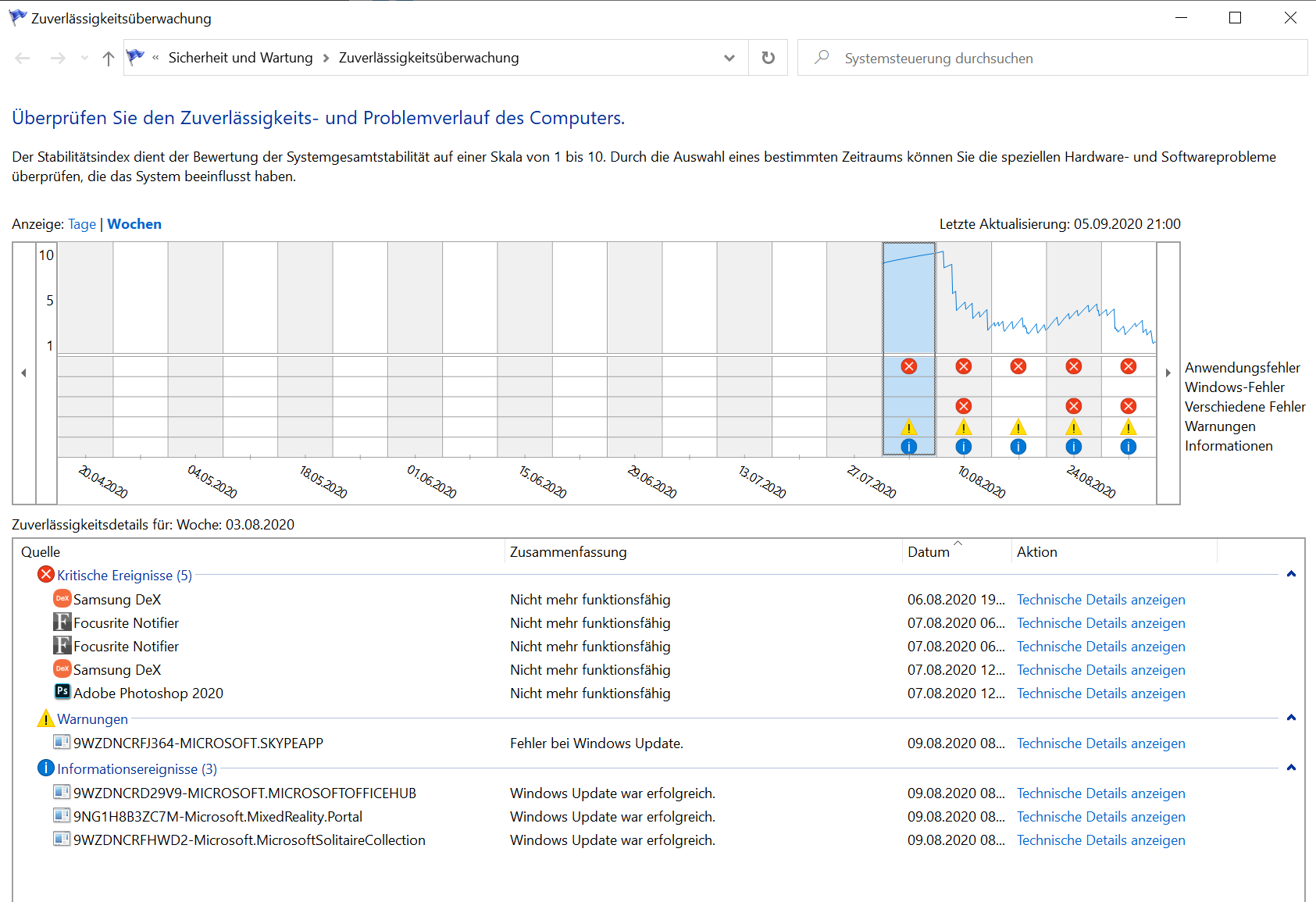Click the Anwendungsfehler icon in the selected week
Viewport: 1316px width, 902px height.
tap(909, 366)
